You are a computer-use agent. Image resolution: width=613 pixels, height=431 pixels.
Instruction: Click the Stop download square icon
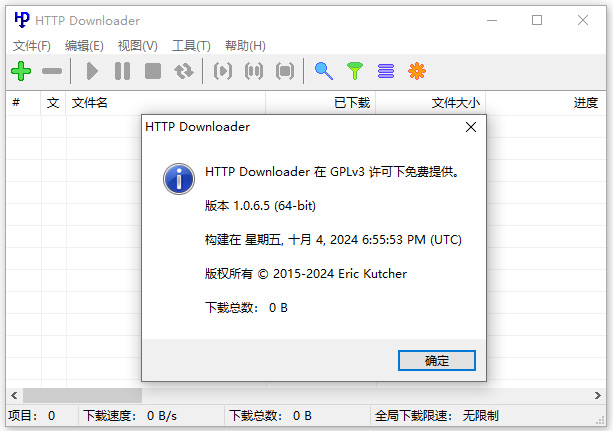(x=153, y=71)
